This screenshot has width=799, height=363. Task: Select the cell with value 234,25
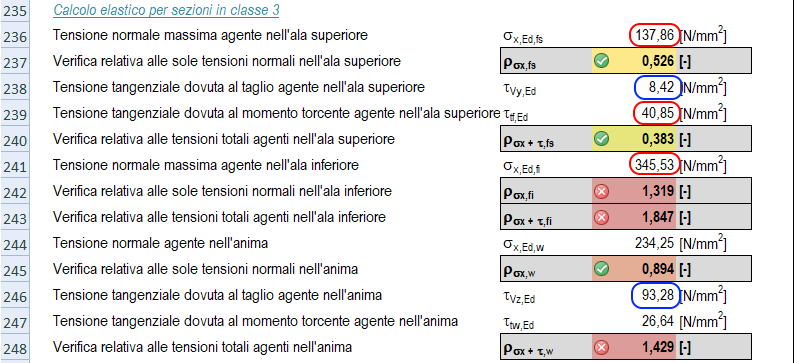point(655,243)
